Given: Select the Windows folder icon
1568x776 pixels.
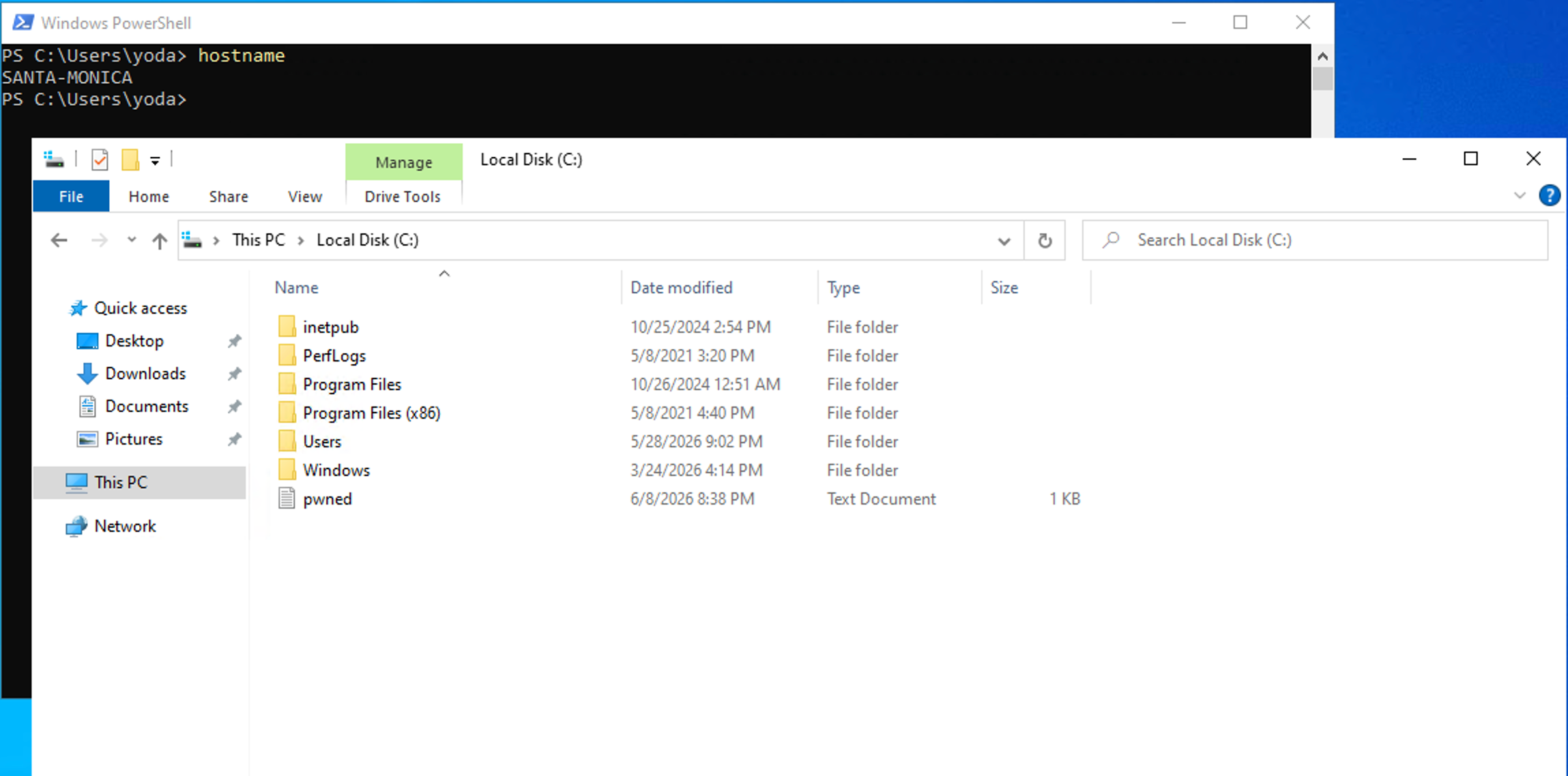Looking at the screenshot, I should pyautogui.click(x=287, y=470).
